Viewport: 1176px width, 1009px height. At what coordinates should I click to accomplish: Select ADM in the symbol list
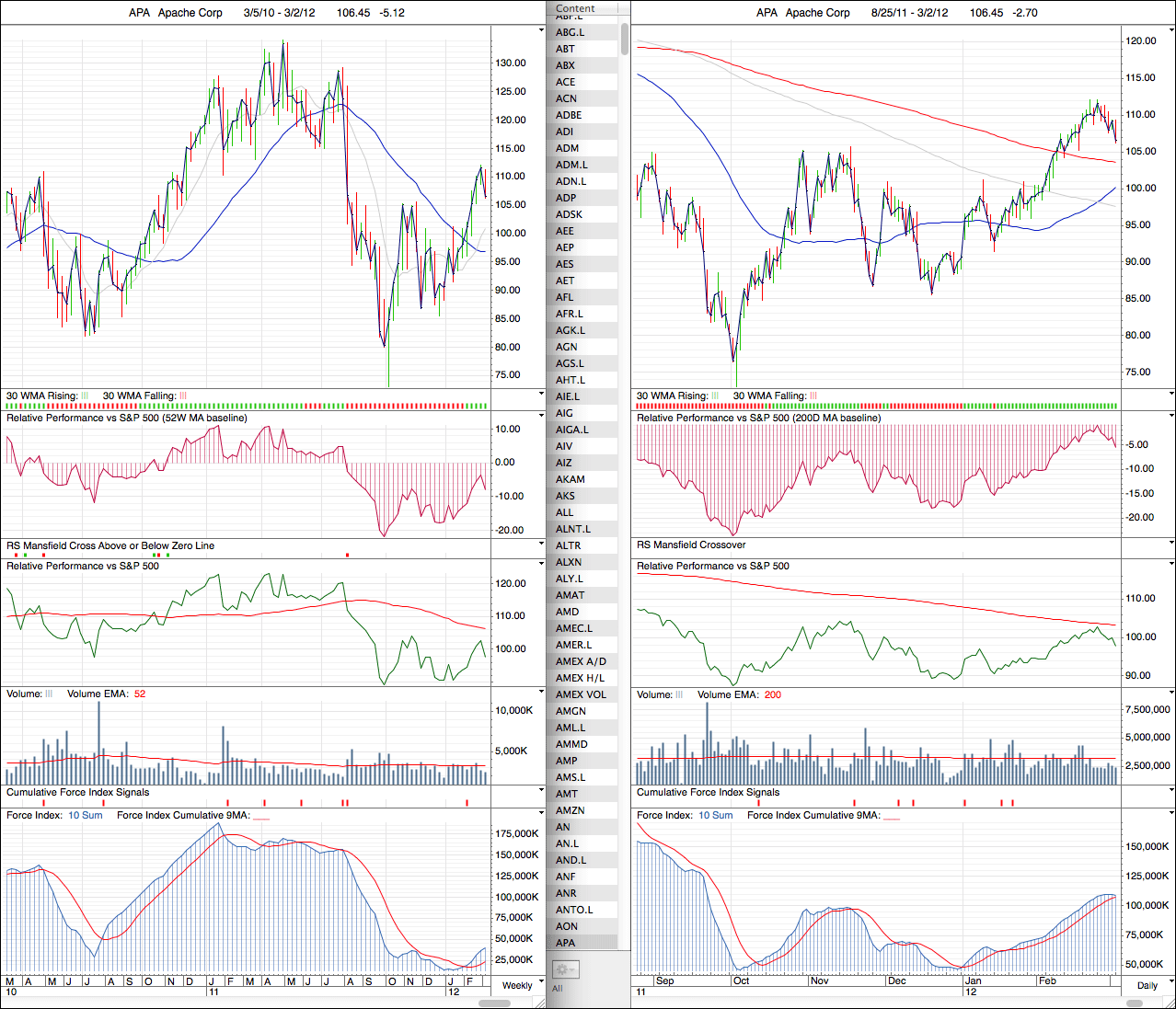point(582,148)
